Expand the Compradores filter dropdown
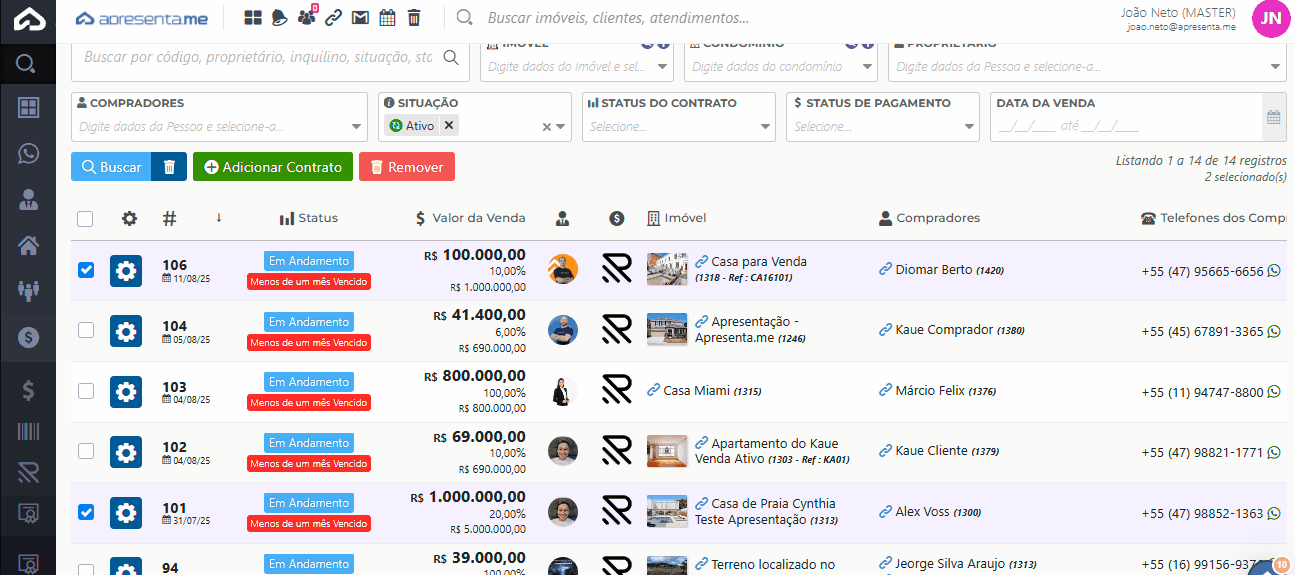The height and width of the screenshot is (575, 1295). pos(220,127)
